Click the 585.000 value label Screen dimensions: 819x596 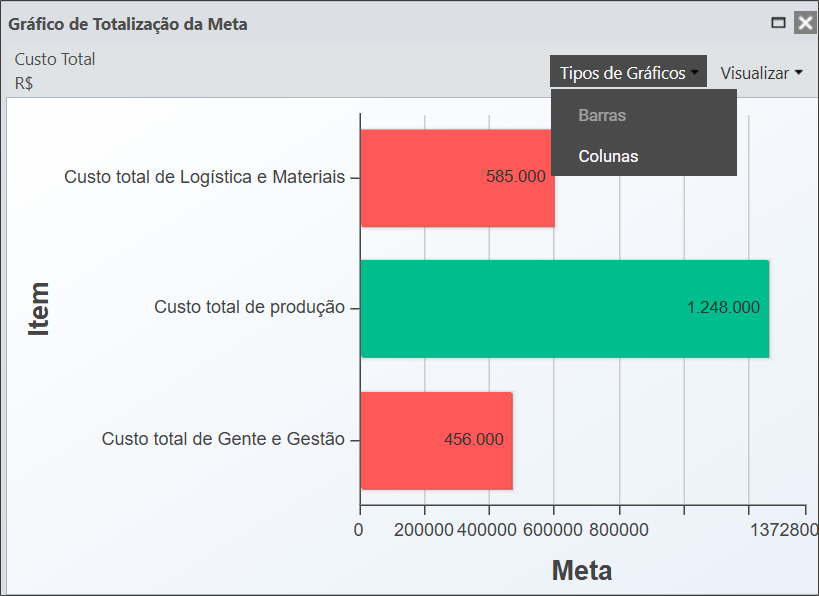[516, 177]
